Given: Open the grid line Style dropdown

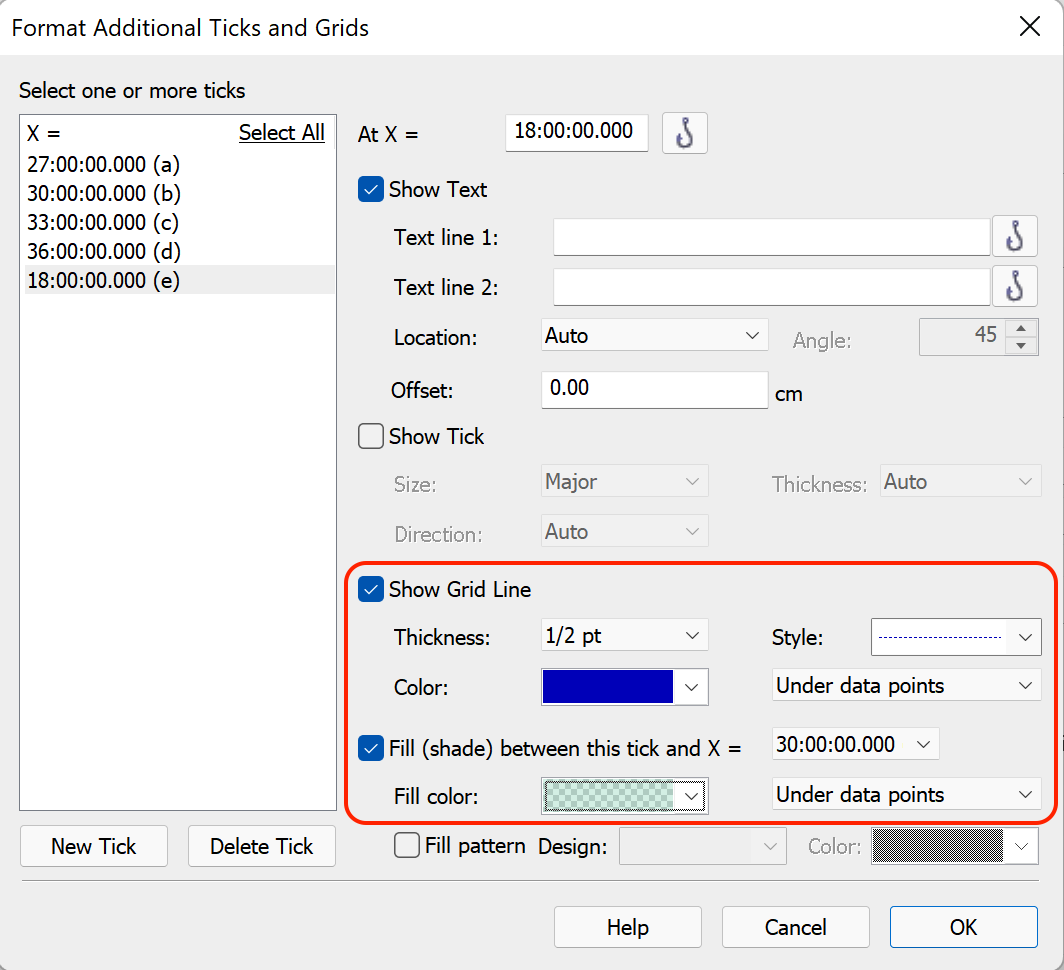Looking at the screenshot, I should pos(955,637).
